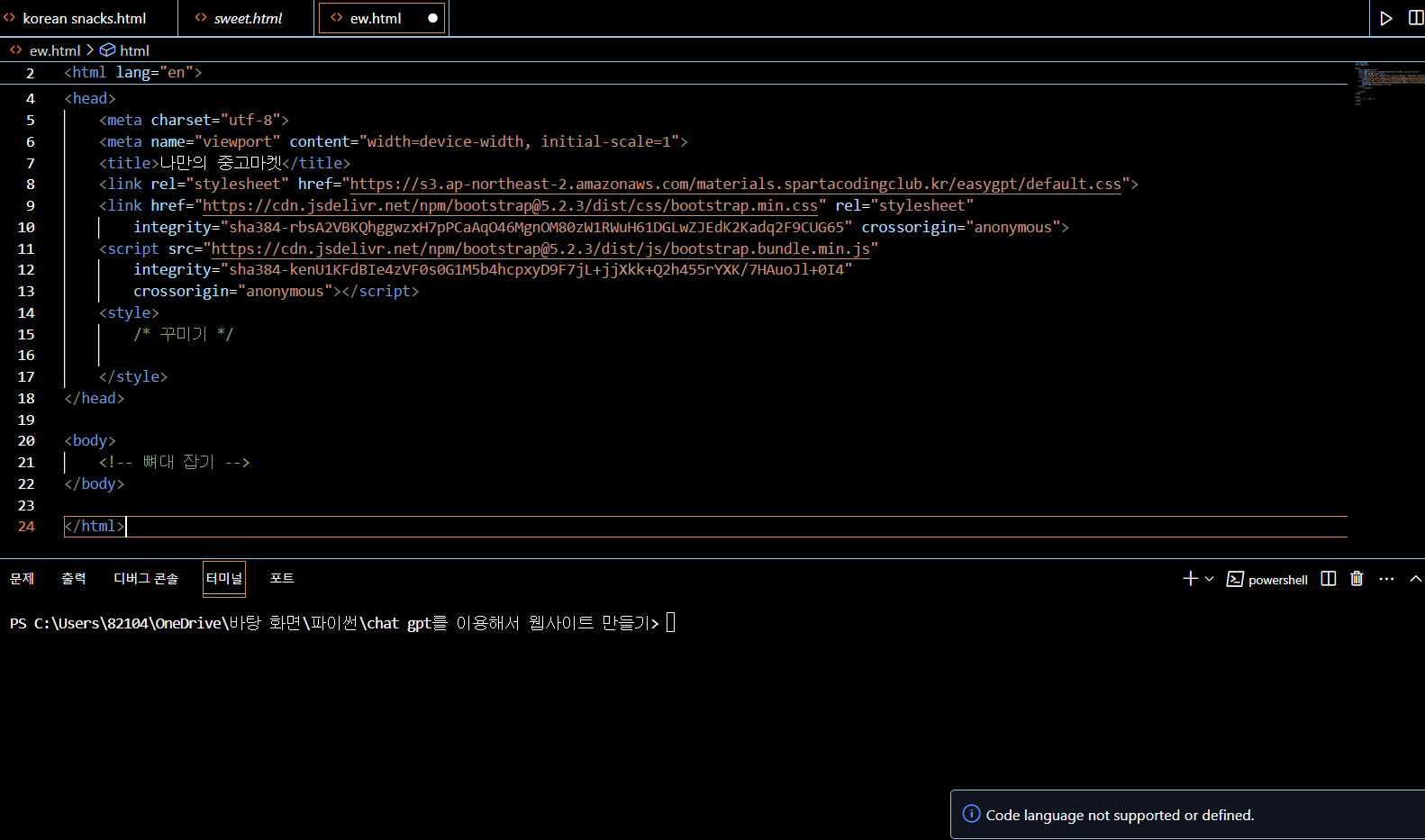This screenshot has width=1425, height=840.
Task: Open the 출력 panel tab
Action: pyautogui.click(x=74, y=579)
